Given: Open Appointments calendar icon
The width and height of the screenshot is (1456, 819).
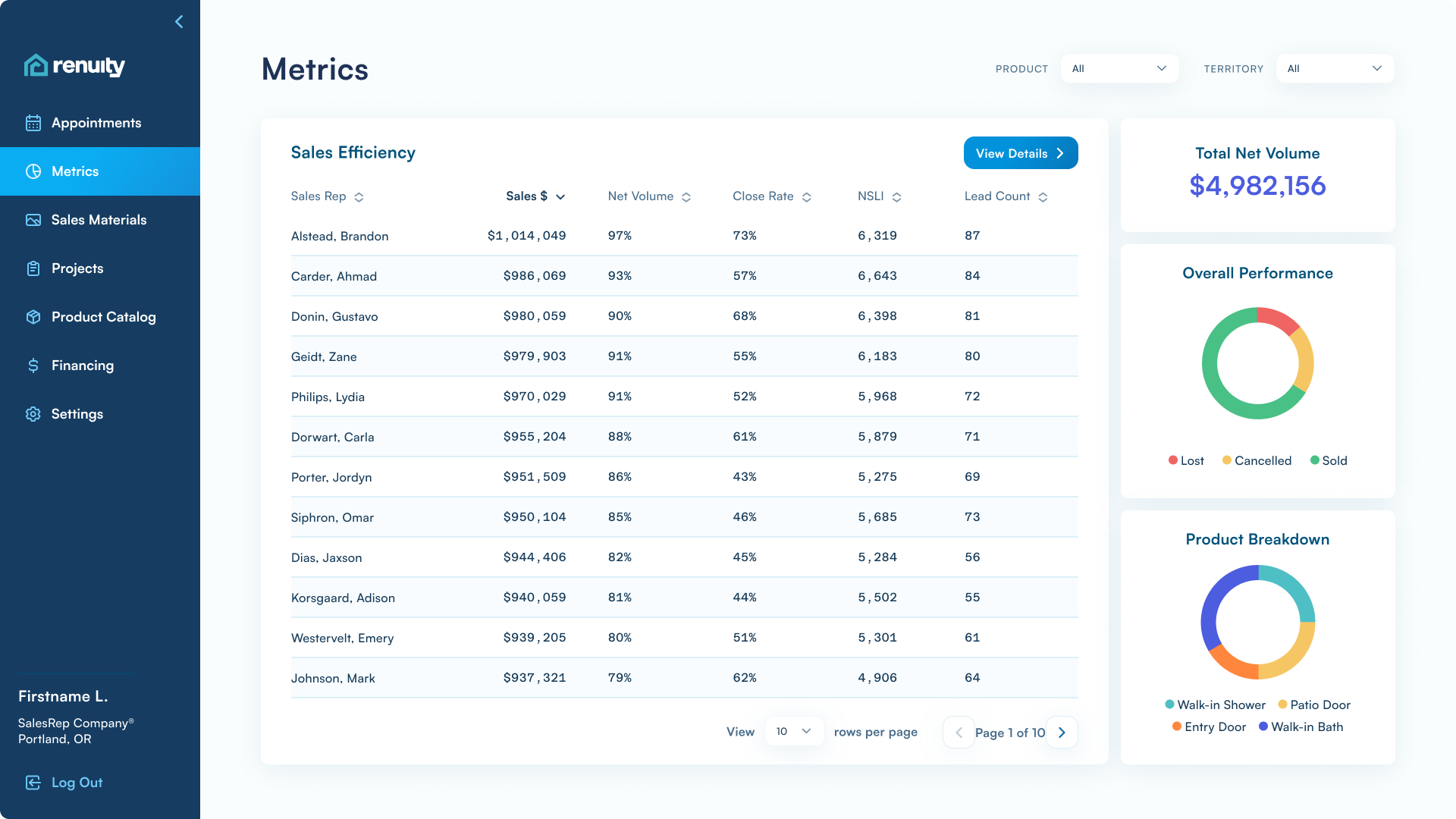Looking at the screenshot, I should pyautogui.click(x=33, y=123).
